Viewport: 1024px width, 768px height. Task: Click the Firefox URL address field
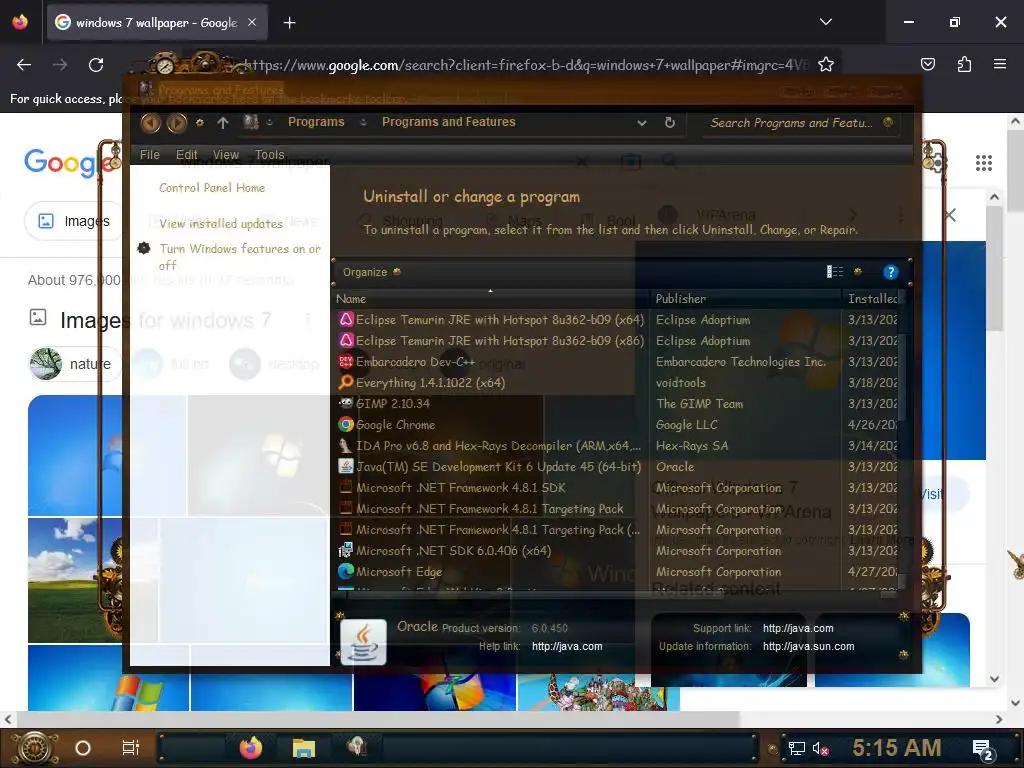click(526, 65)
